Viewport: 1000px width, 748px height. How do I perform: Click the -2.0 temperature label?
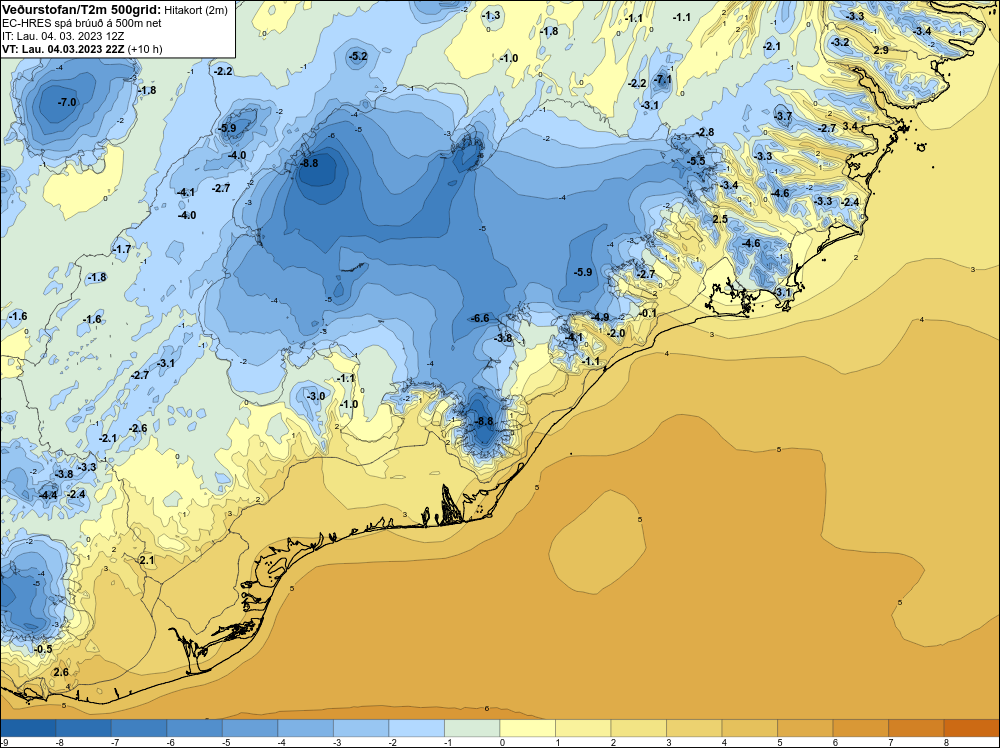(615, 334)
